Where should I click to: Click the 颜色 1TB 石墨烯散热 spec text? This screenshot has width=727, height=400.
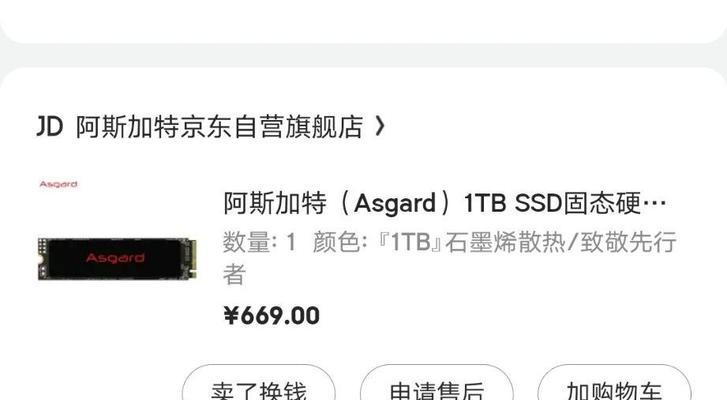tap(439, 242)
